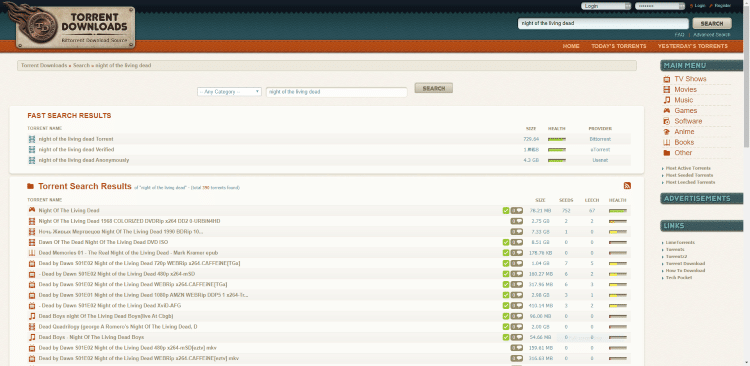Image resolution: width=750 pixels, height=366 pixels.
Task: Click game icon beside Night Of The Living Dead
Action: pos(32,210)
